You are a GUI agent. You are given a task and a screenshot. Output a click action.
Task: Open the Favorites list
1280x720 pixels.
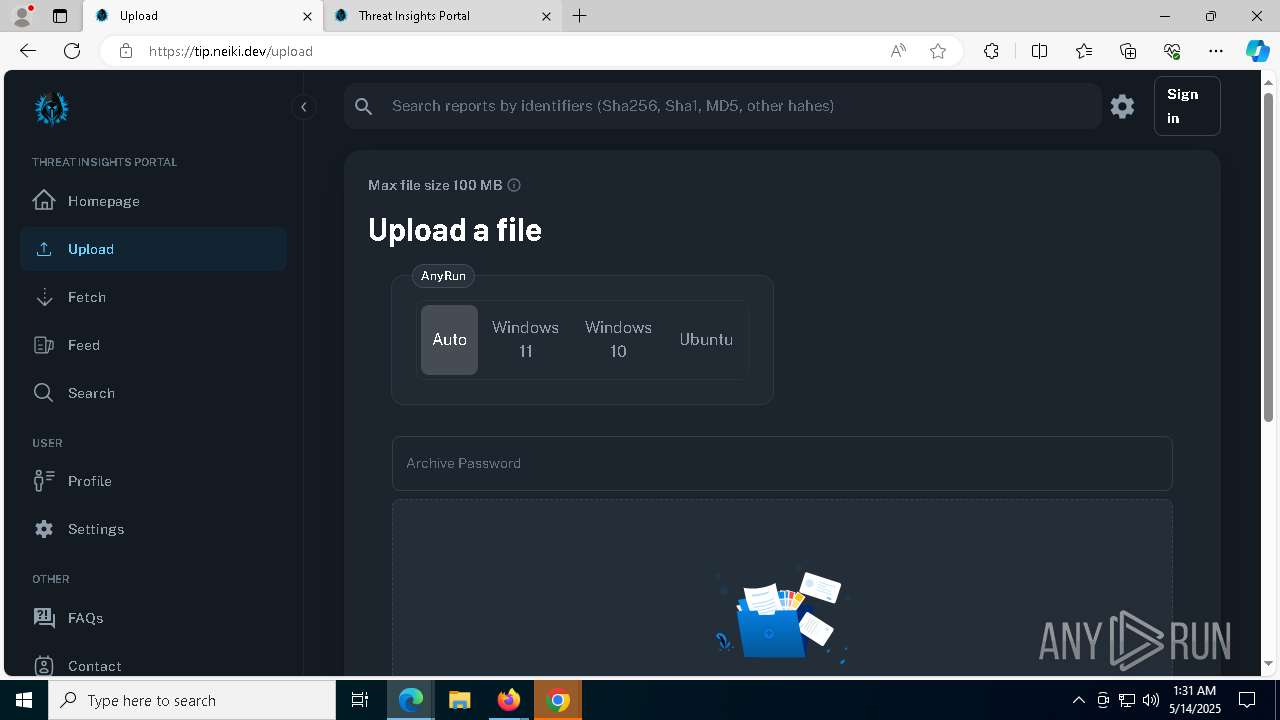(x=1084, y=51)
